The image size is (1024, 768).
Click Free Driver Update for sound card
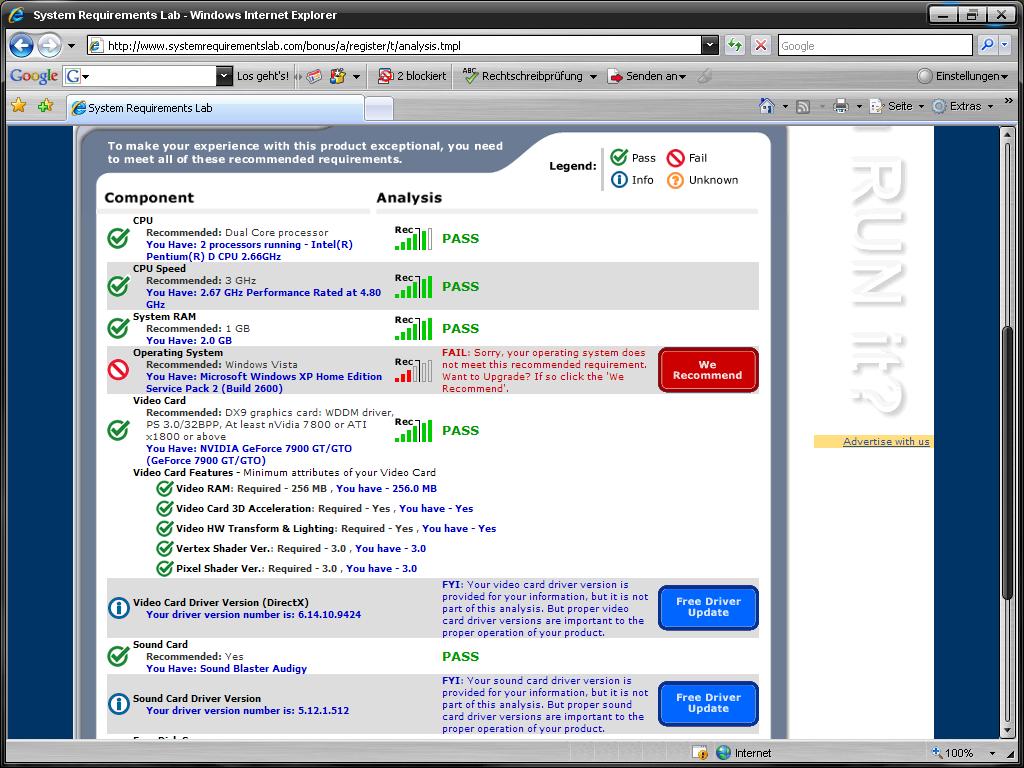[x=708, y=703]
